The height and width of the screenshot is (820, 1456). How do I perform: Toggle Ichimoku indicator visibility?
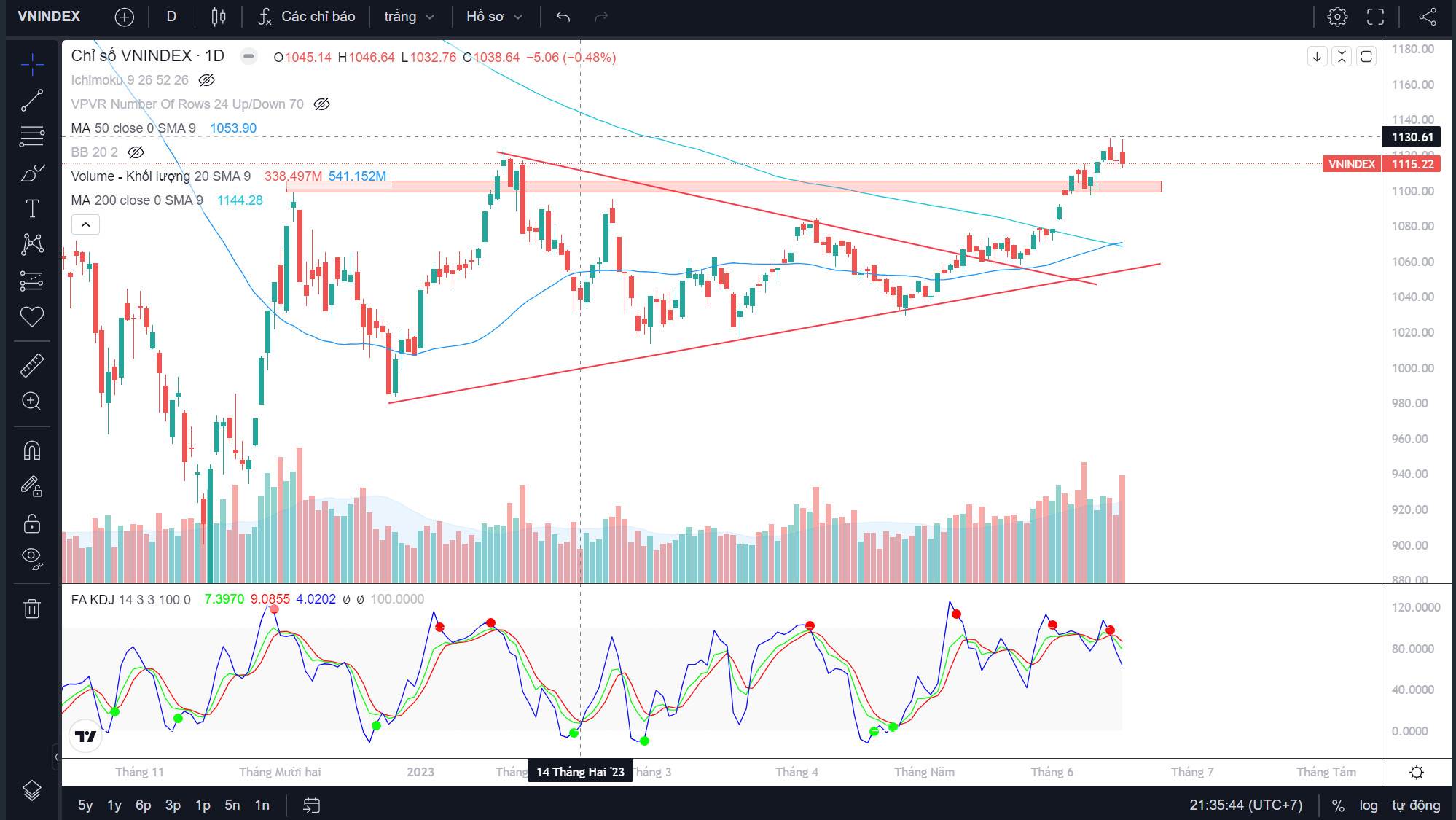(206, 80)
